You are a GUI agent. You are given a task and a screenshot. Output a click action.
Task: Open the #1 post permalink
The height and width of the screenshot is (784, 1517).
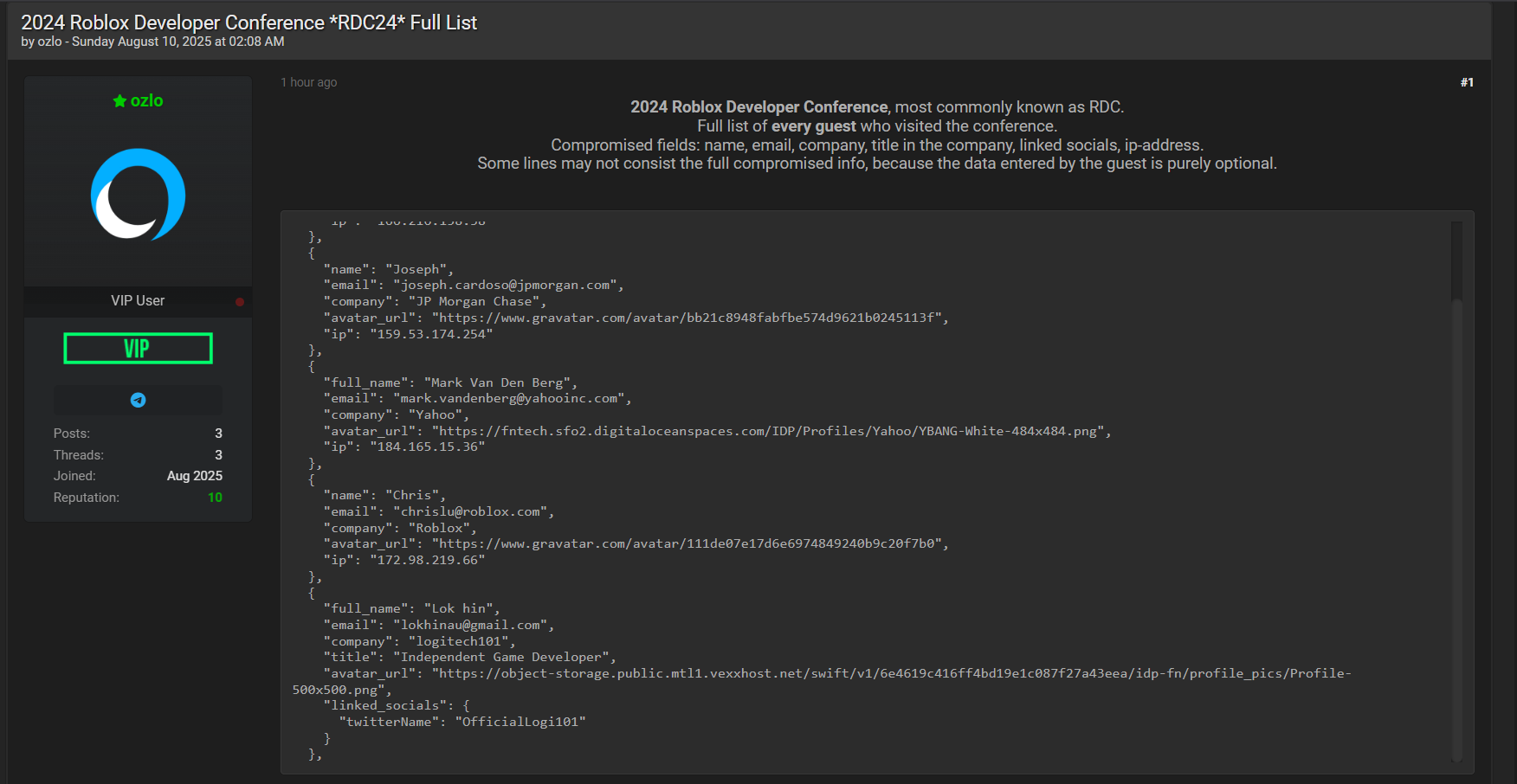pos(1466,82)
